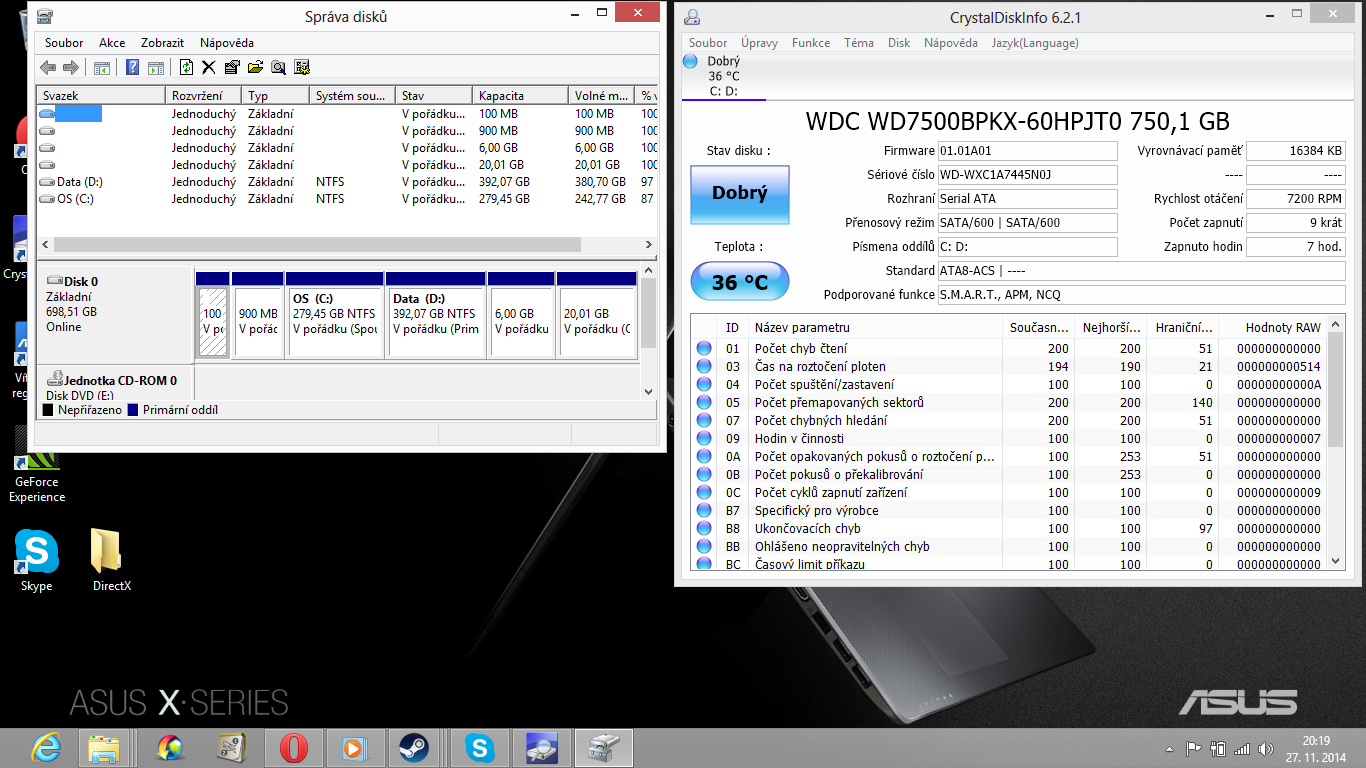Viewport: 1366px width, 768px height.
Task: Click the black X delete toolbar icon
Action: point(209,67)
